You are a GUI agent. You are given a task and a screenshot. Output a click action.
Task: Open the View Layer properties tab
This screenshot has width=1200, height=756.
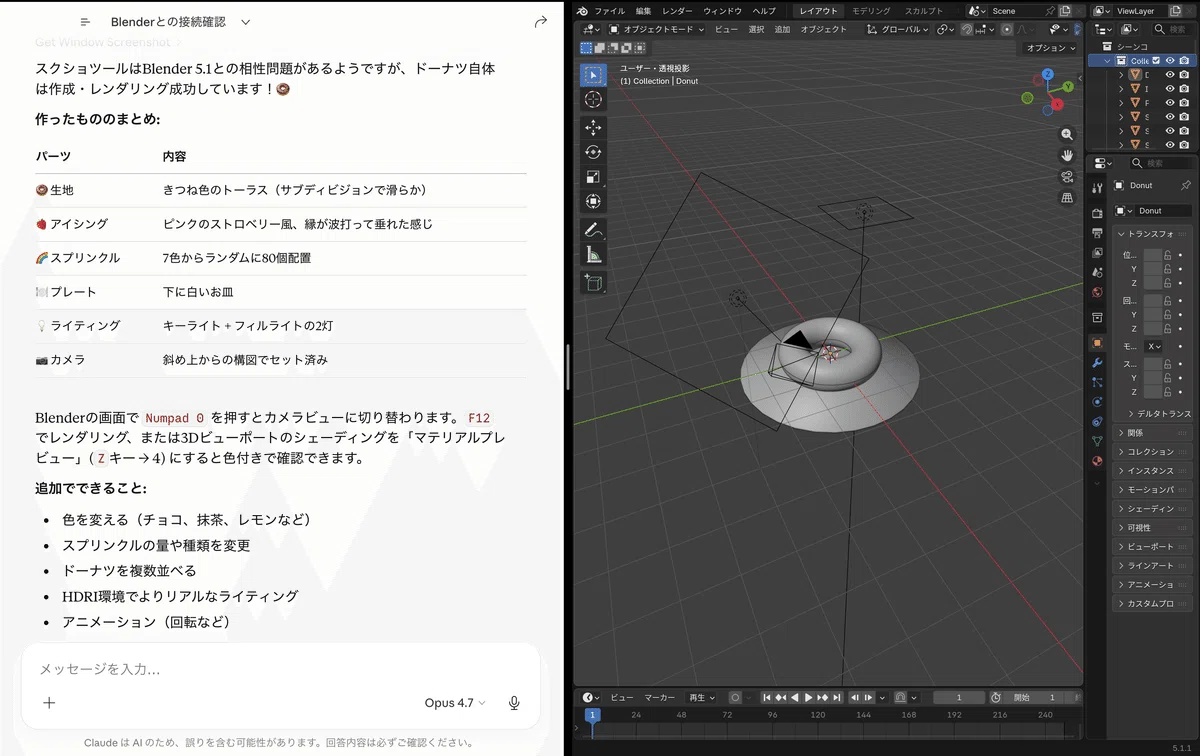tap(1097, 252)
